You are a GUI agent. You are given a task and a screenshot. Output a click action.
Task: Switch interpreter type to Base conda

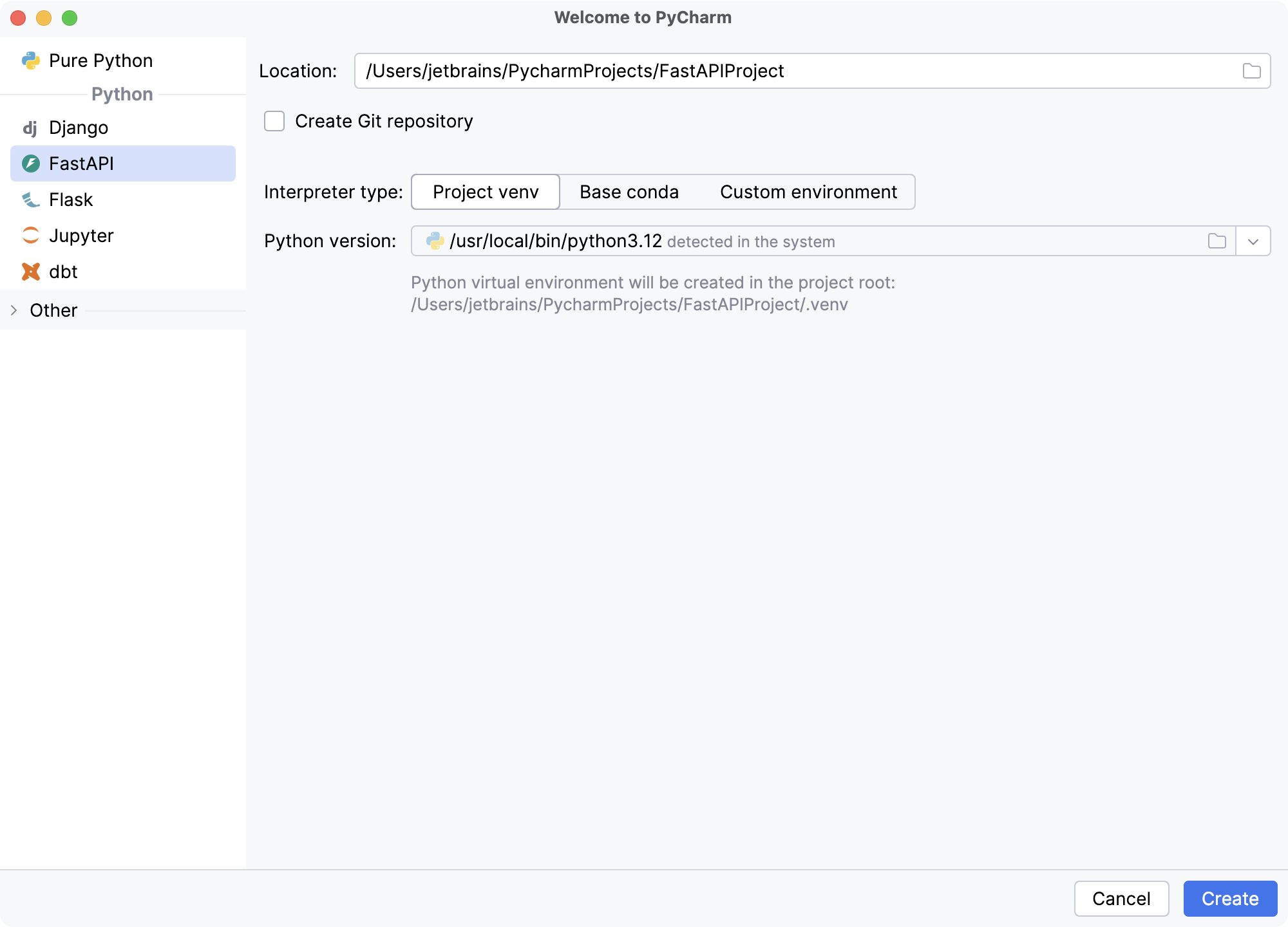629,192
